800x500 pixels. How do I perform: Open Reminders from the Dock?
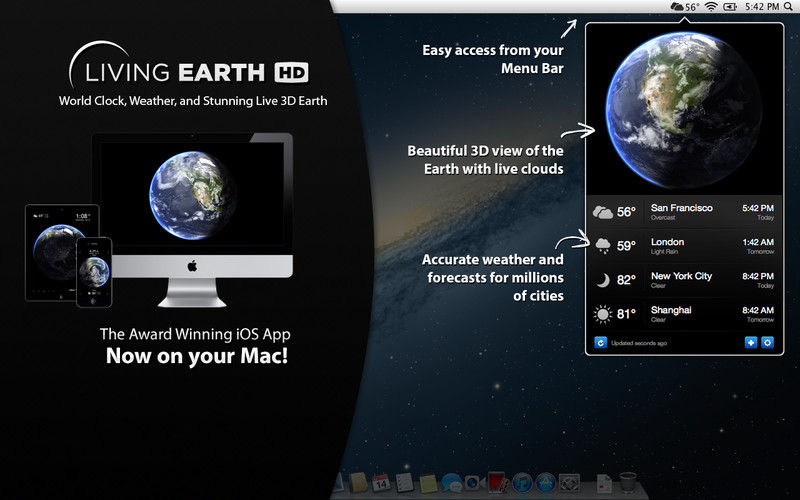click(x=404, y=482)
